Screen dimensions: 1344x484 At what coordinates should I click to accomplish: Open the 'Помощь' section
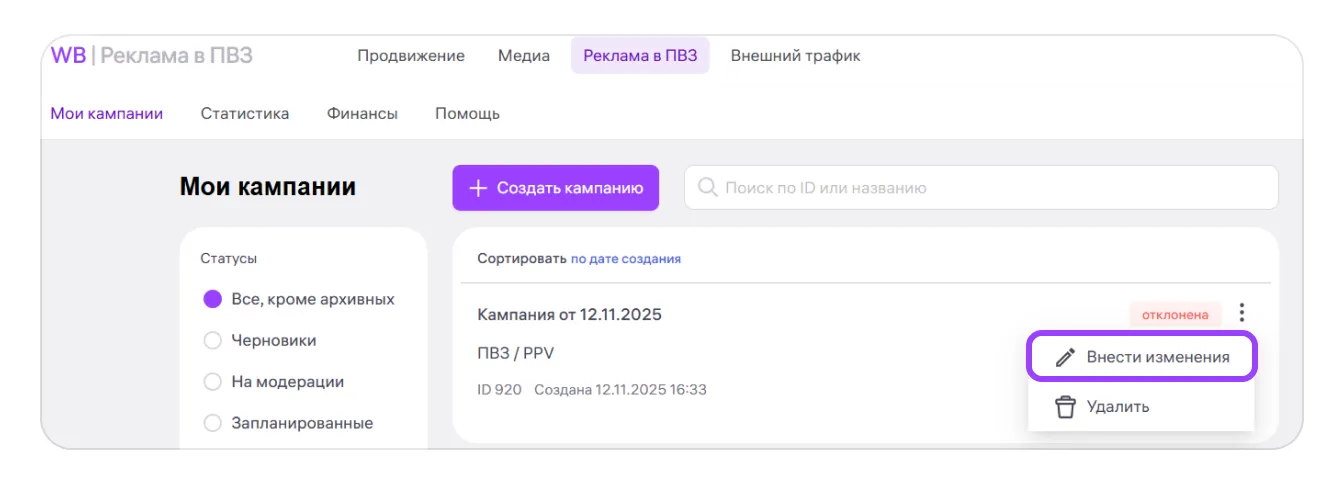click(467, 114)
